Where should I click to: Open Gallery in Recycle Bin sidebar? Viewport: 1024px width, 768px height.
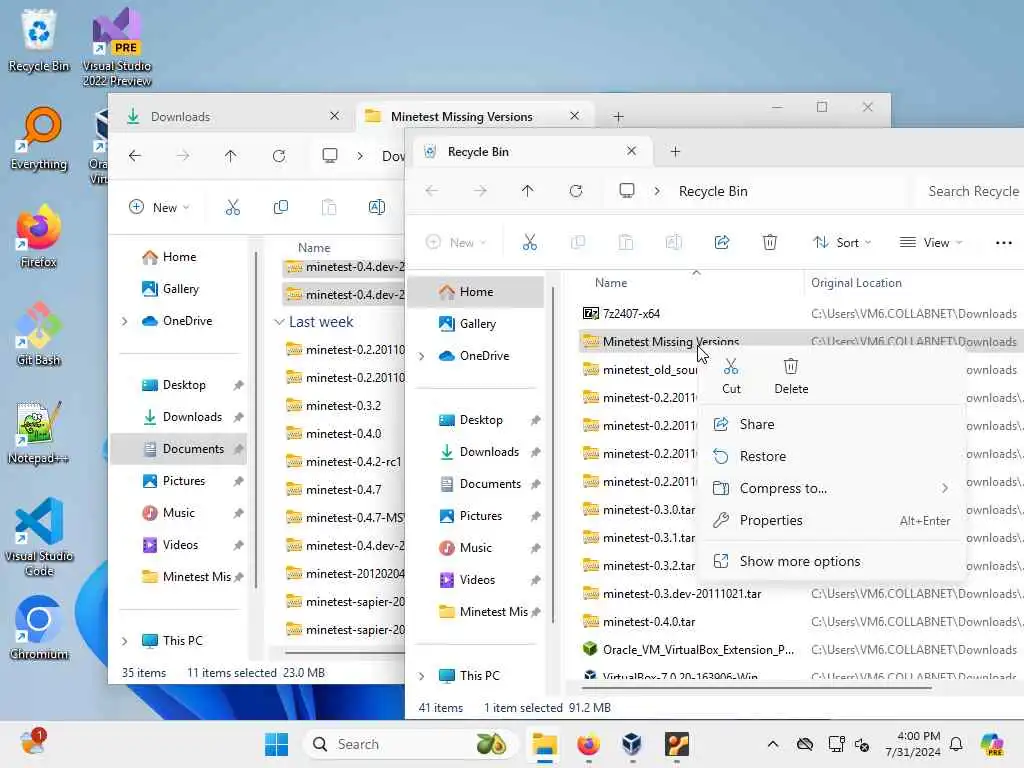(476, 324)
